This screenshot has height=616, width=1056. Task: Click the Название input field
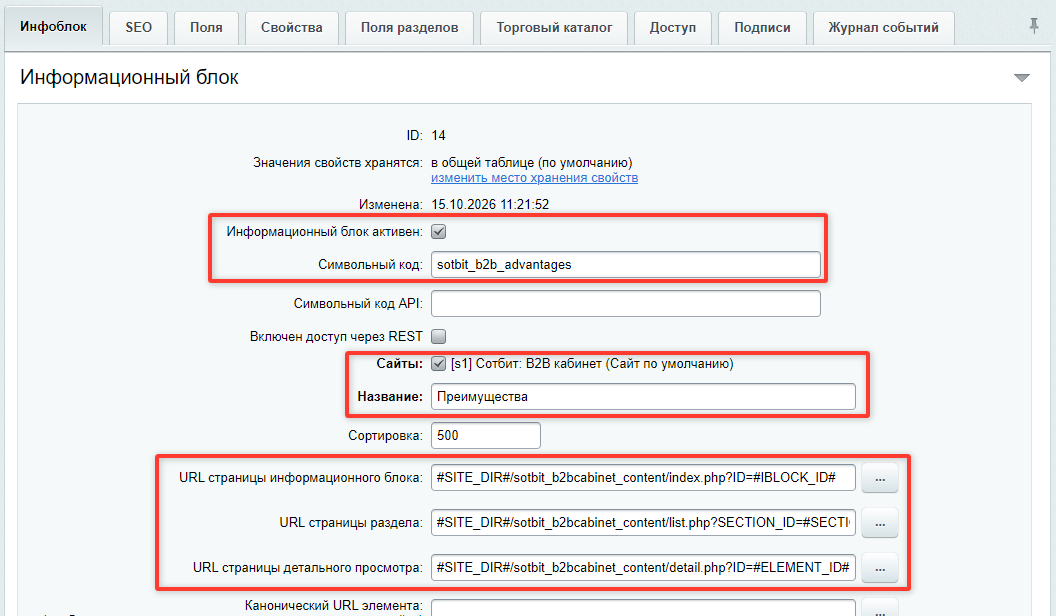coord(643,397)
